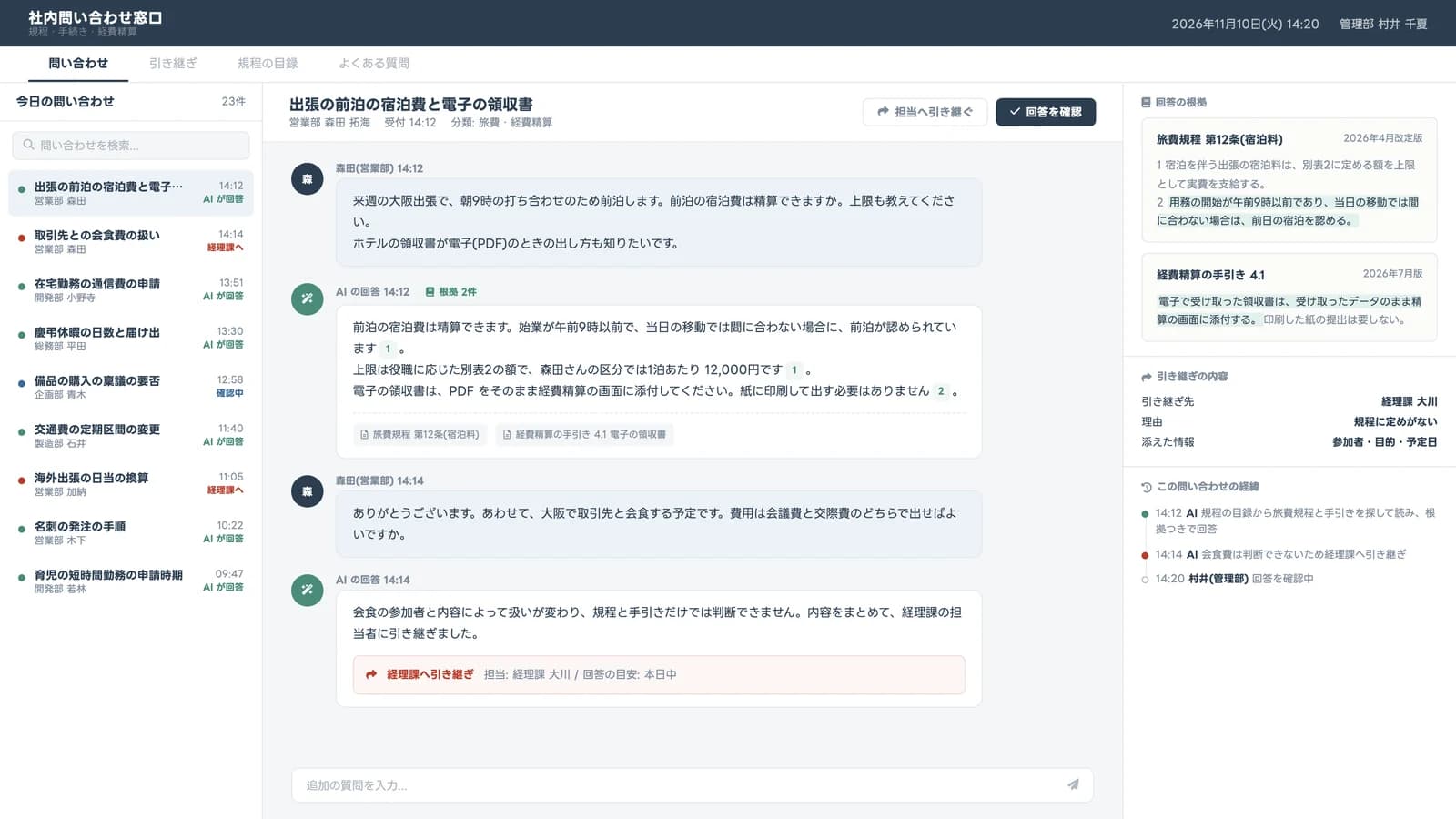Click the 担当へ引き継ぐ button

[x=925, y=112]
